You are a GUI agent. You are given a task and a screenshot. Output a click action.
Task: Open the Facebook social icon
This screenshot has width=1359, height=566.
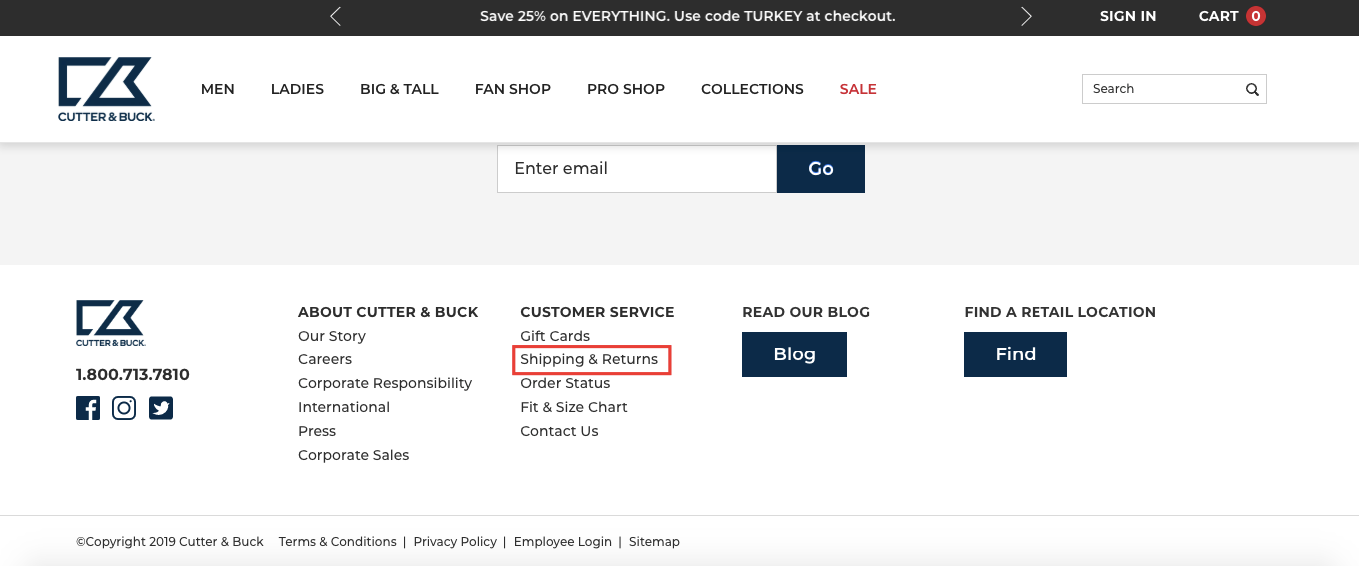[x=88, y=408]
